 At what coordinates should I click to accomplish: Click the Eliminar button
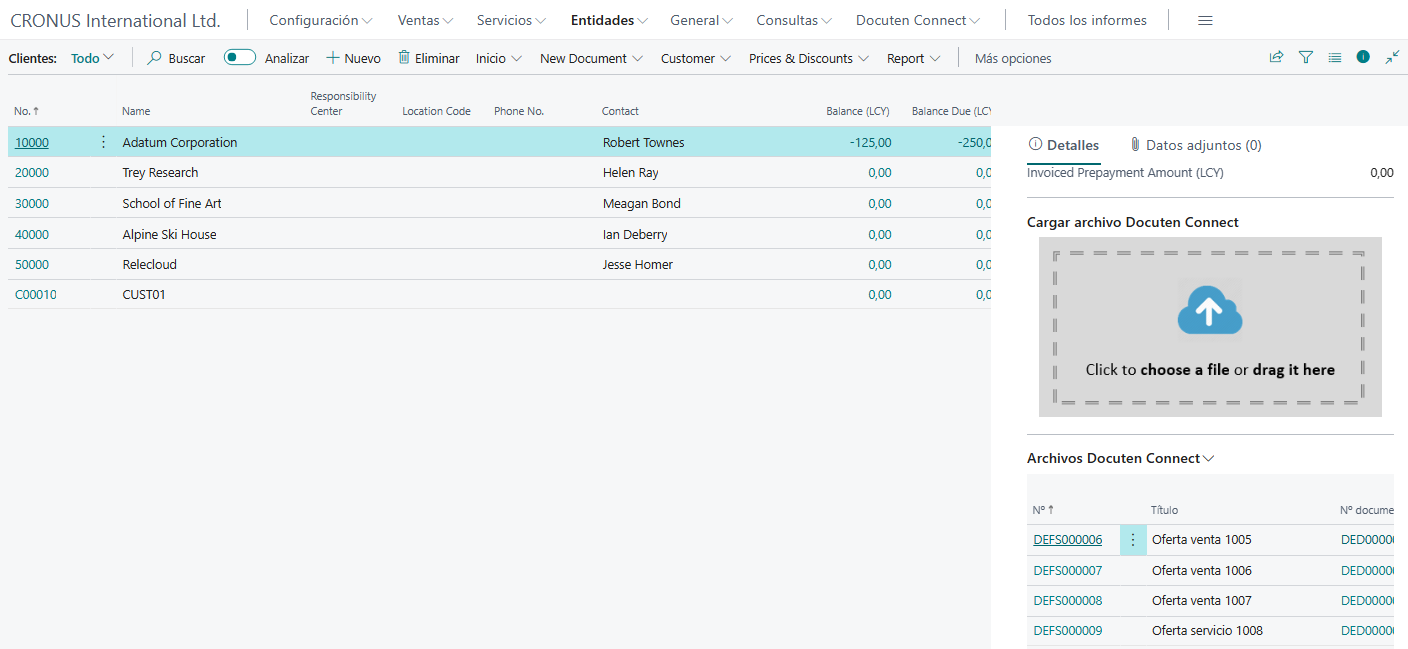tap(429, 58)
